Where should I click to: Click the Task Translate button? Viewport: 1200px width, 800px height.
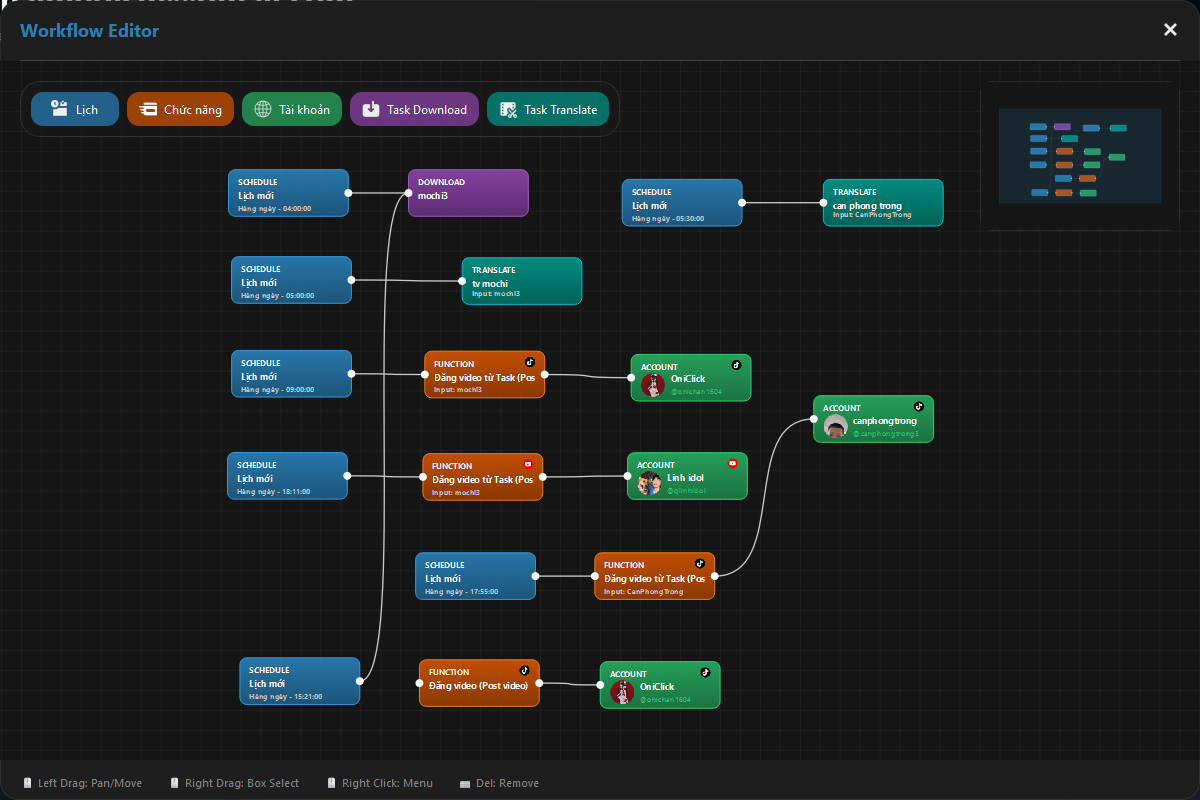548,109
